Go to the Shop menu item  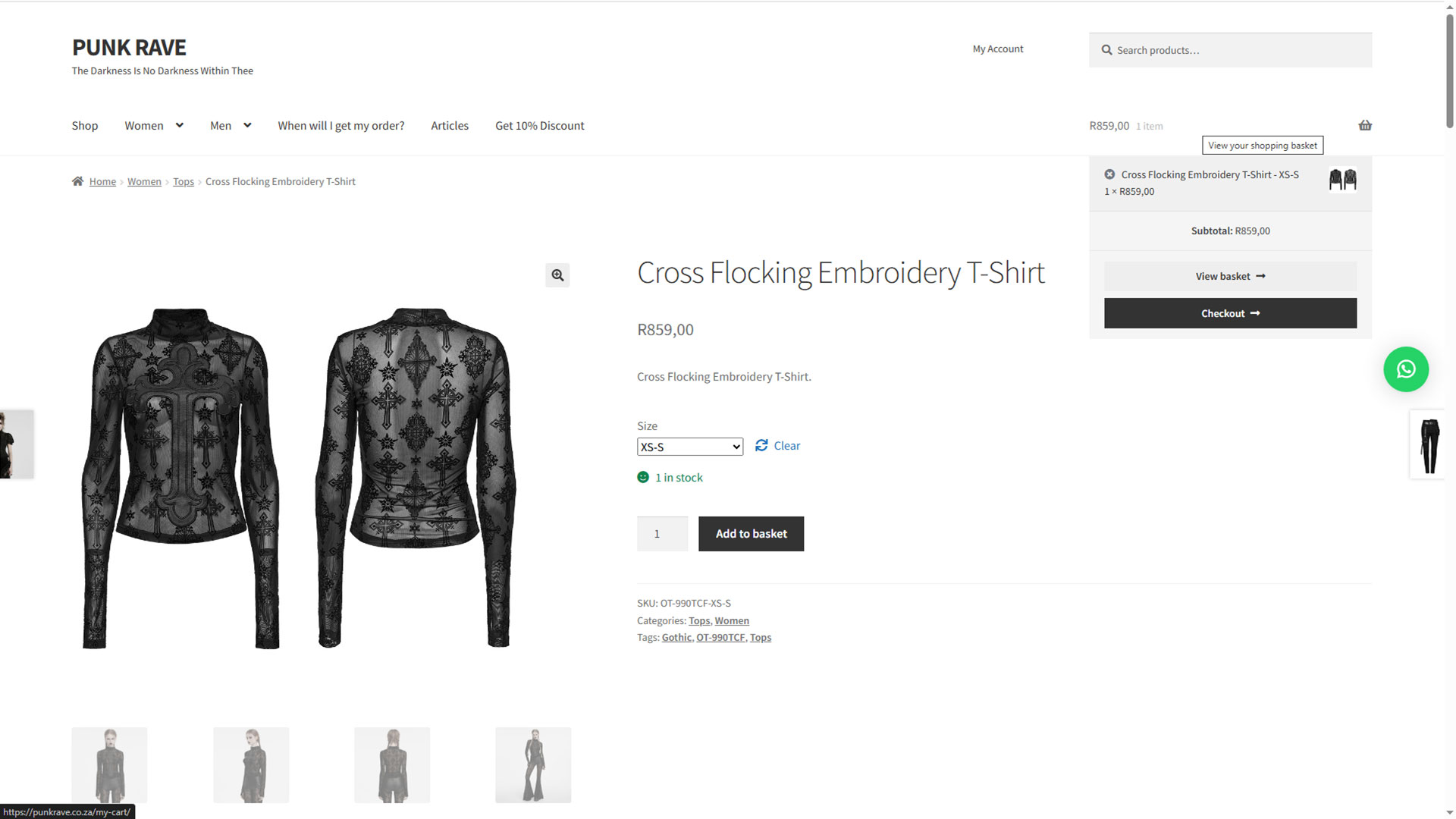click(85, 126)
